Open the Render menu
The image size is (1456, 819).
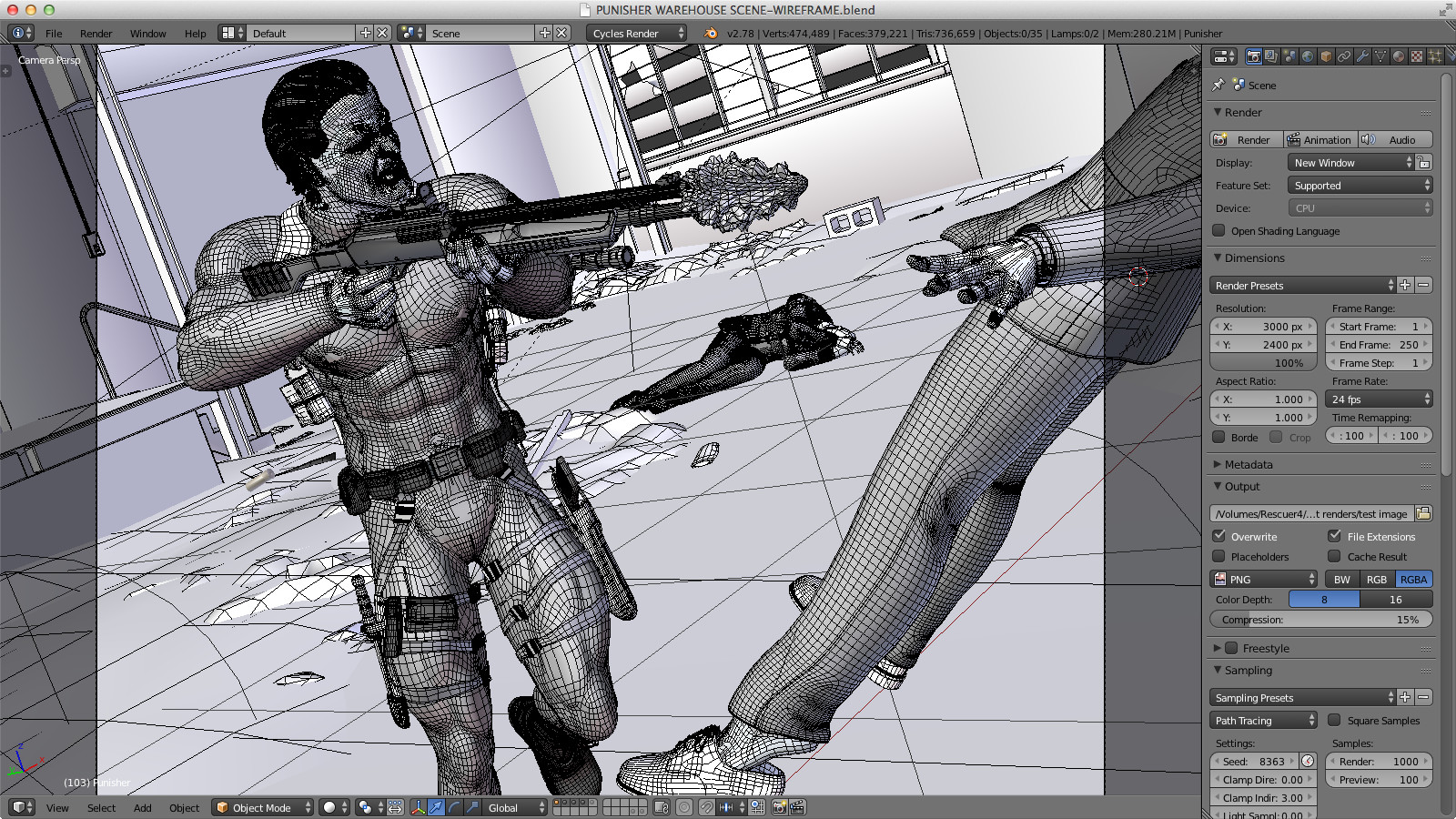96,33
